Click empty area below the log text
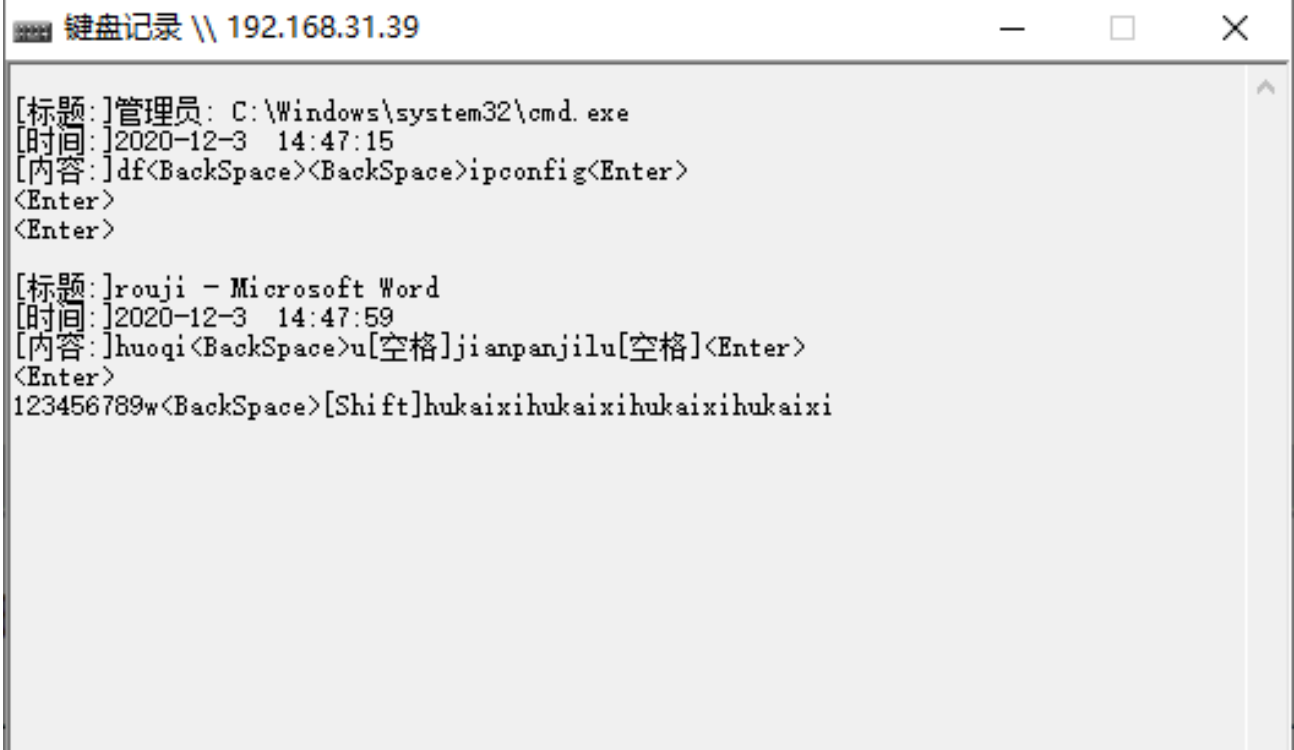This screenshot has height=750, width=1294. click(600, 580)
